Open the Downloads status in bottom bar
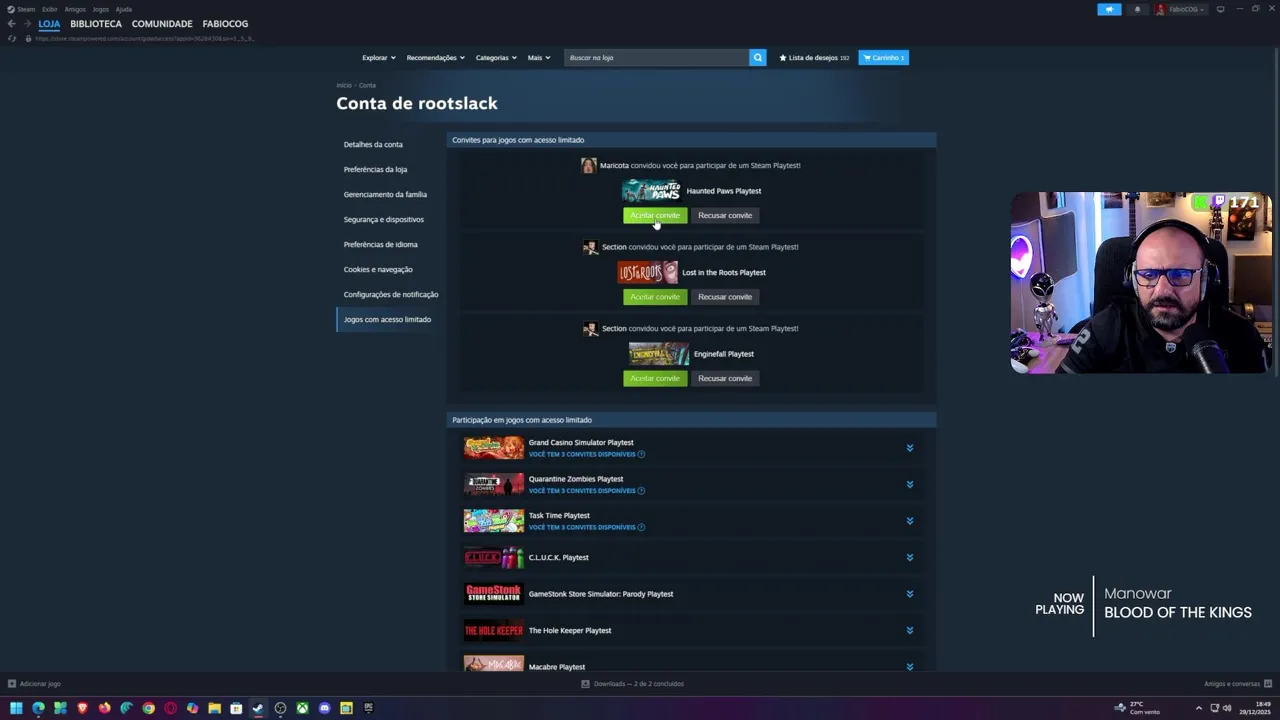 click(632, 684)
